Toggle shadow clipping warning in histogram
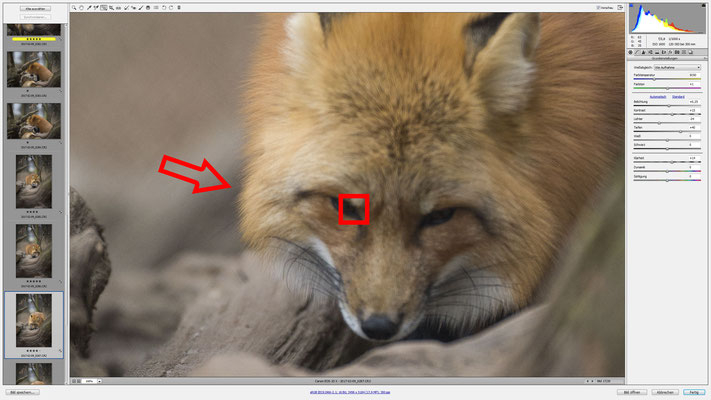711x400 pixels. (631, 6)
